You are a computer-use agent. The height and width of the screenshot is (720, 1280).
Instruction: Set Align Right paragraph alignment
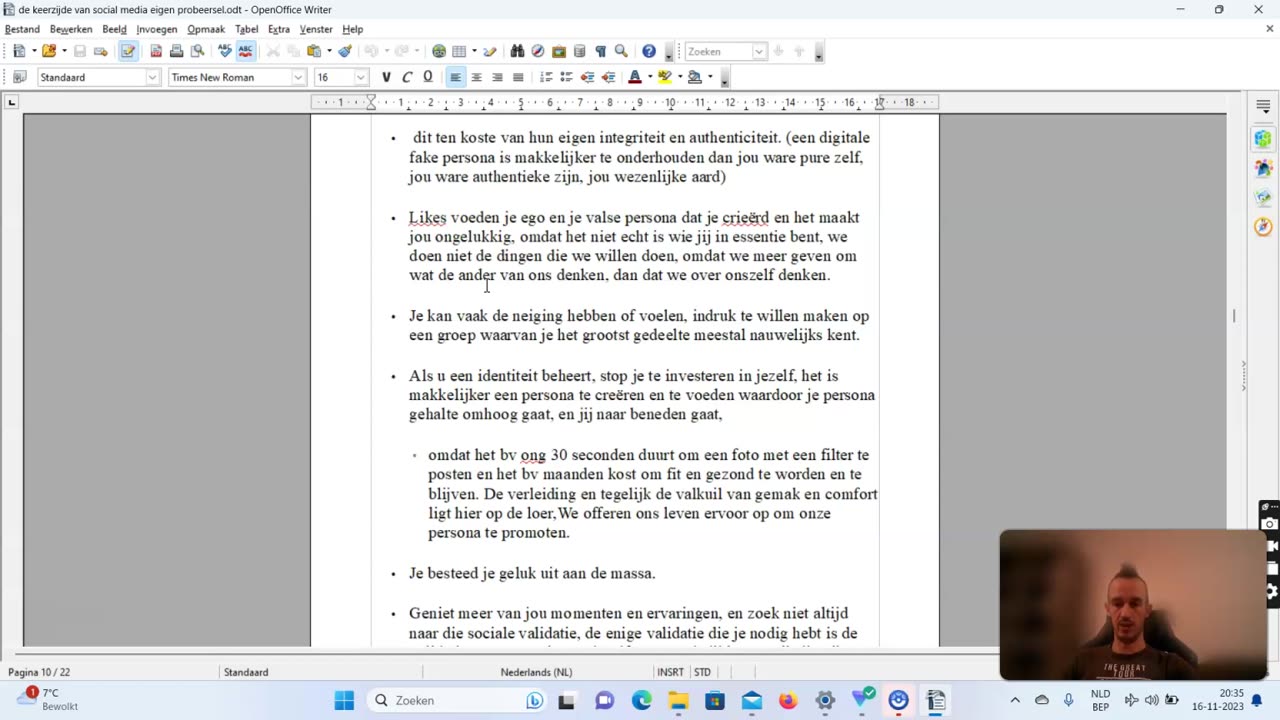tap(497, 77)
